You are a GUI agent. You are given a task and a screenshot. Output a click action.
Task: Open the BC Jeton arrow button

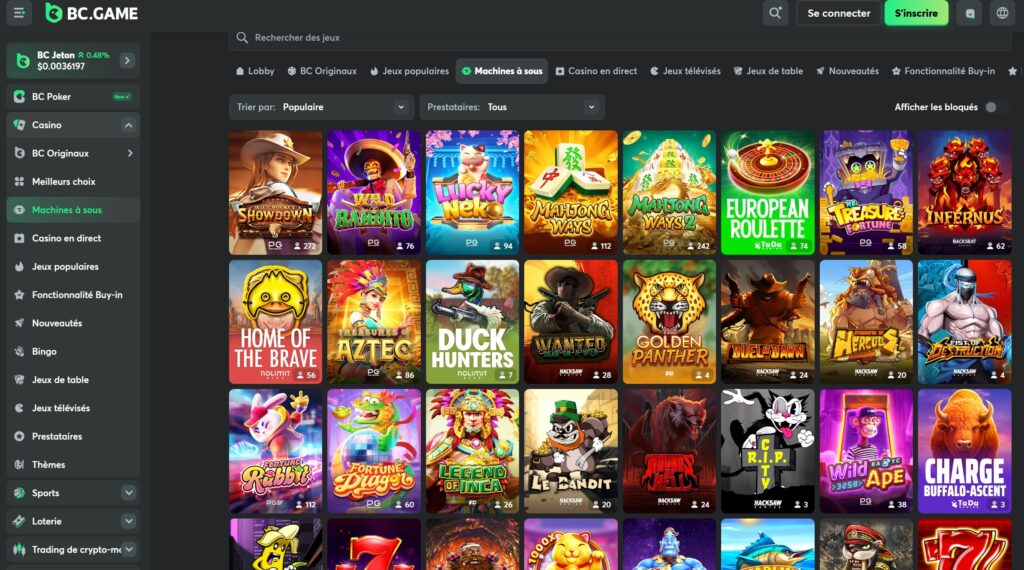point(127,61)
